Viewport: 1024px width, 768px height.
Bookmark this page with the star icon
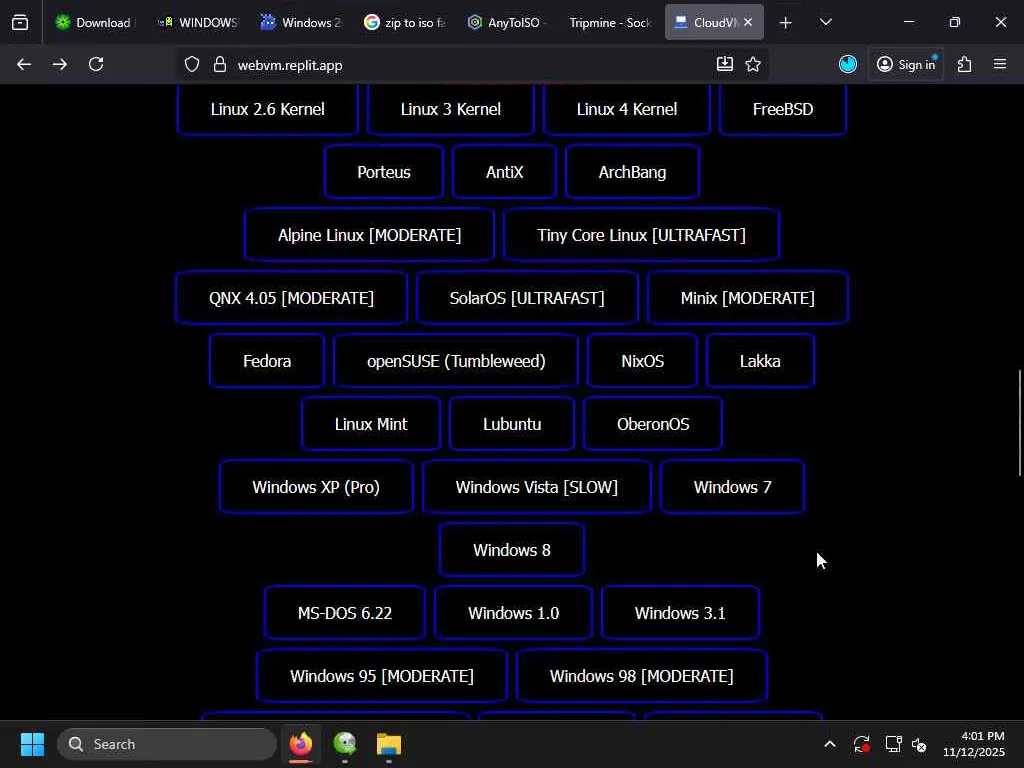pos(753,64)
